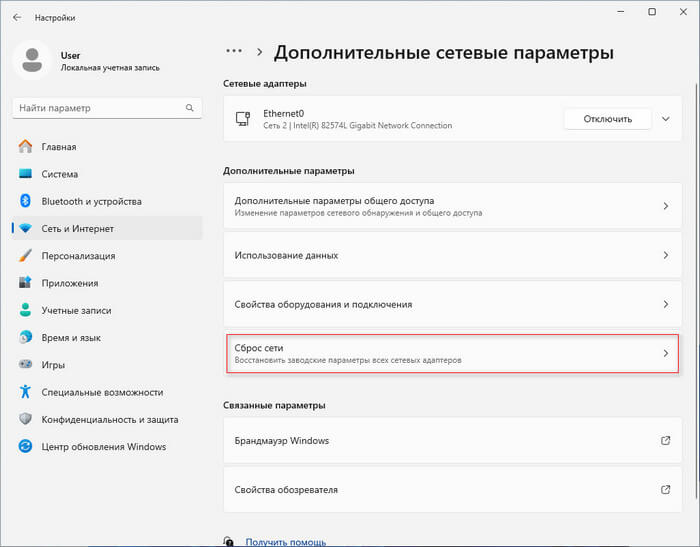Select Система in the sidebar
Screen dimensions: 700x547
pos(107,174)
